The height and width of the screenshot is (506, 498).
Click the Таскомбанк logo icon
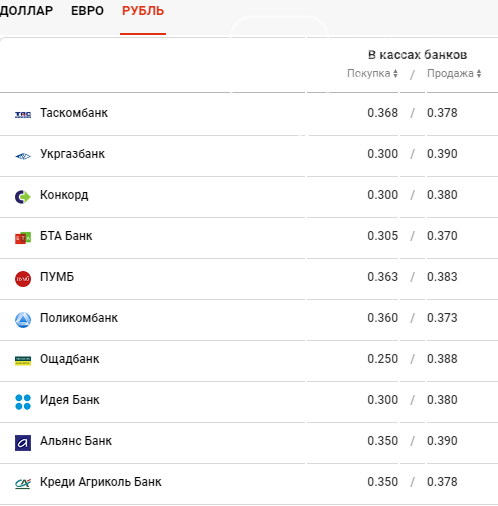click(23, 115)
